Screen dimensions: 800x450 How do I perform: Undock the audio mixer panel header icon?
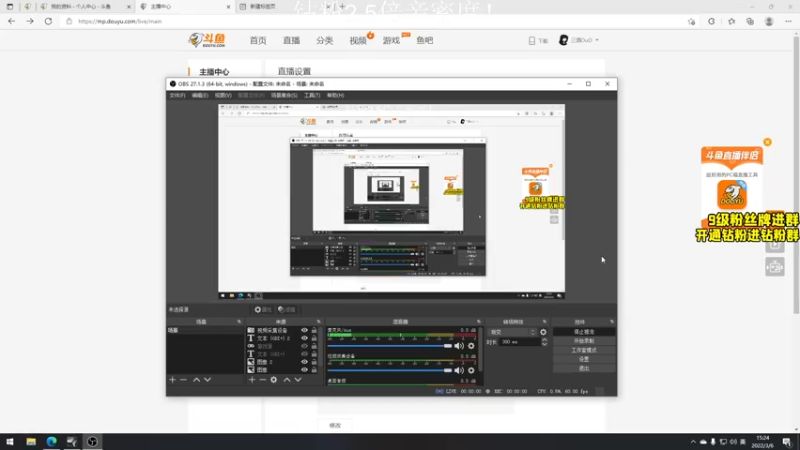pyautogui.click(x=479, y=322)
